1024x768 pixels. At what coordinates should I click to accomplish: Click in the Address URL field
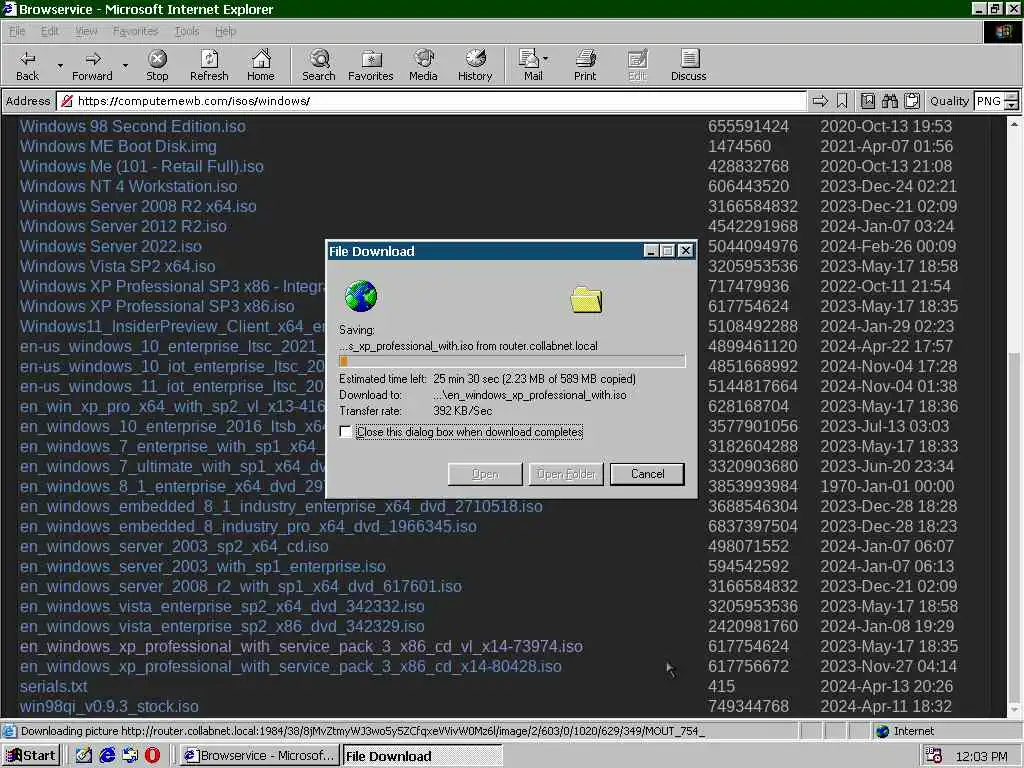[431, 101]
